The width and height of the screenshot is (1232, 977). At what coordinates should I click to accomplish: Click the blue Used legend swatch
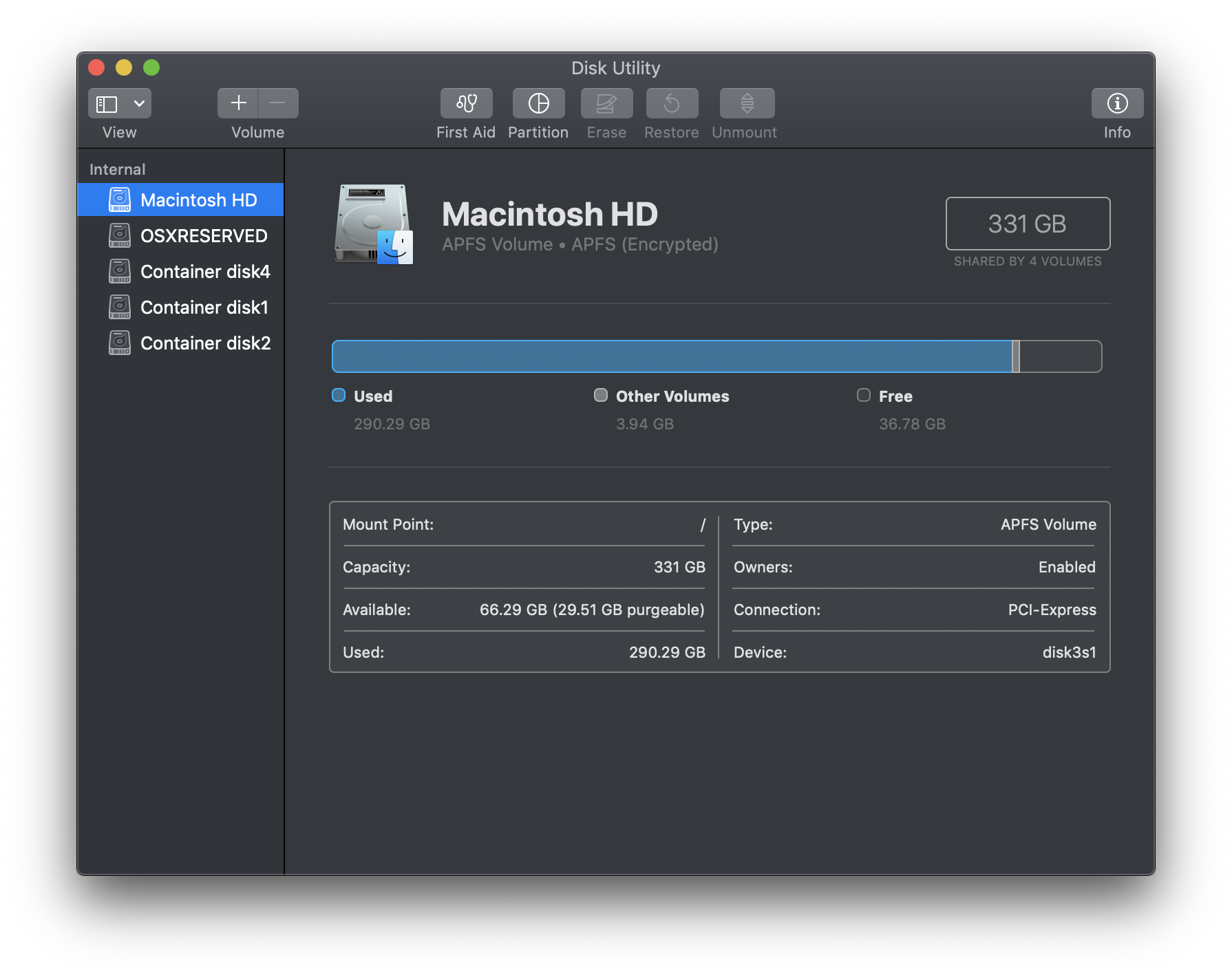point(339,395)
